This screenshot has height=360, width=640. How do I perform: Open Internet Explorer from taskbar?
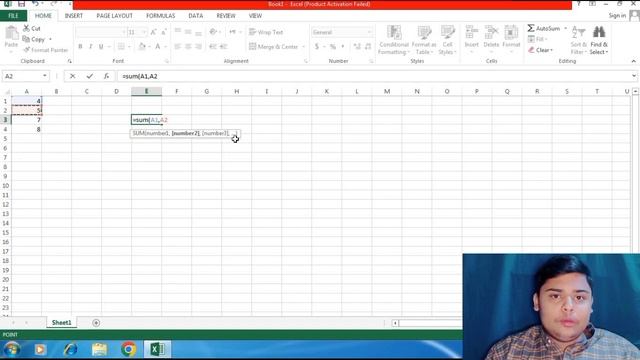tap(70, 350)
